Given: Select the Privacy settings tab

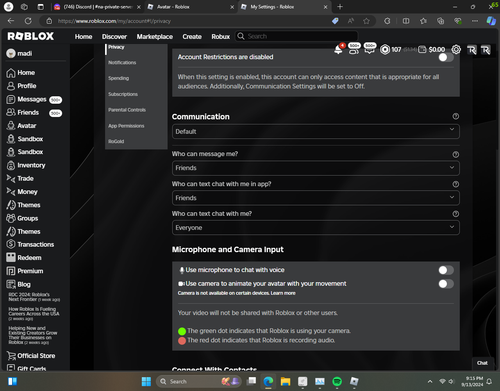Looking at the screenshot, I should [116, 47].
